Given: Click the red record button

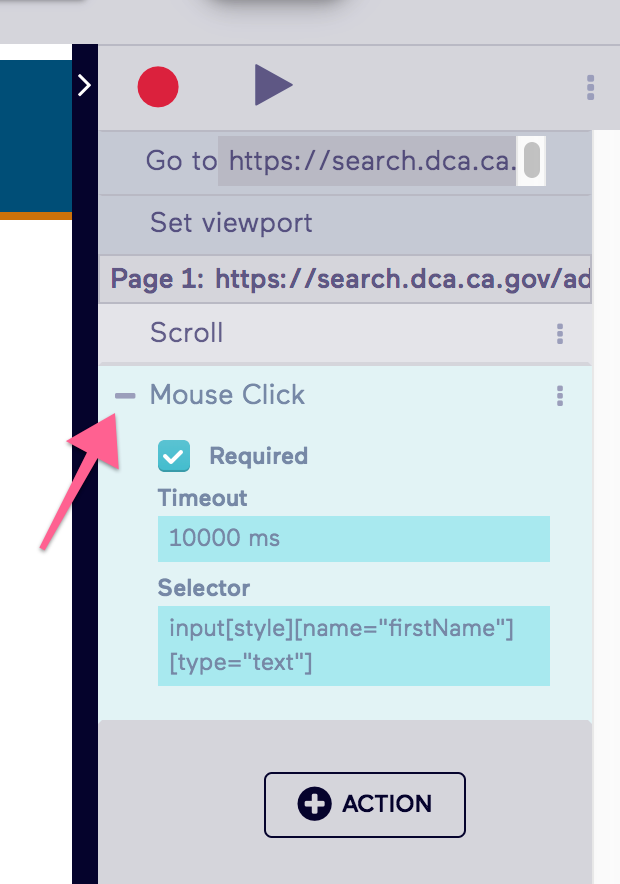Looking at the screenshot, I should (x=157, y=85).
